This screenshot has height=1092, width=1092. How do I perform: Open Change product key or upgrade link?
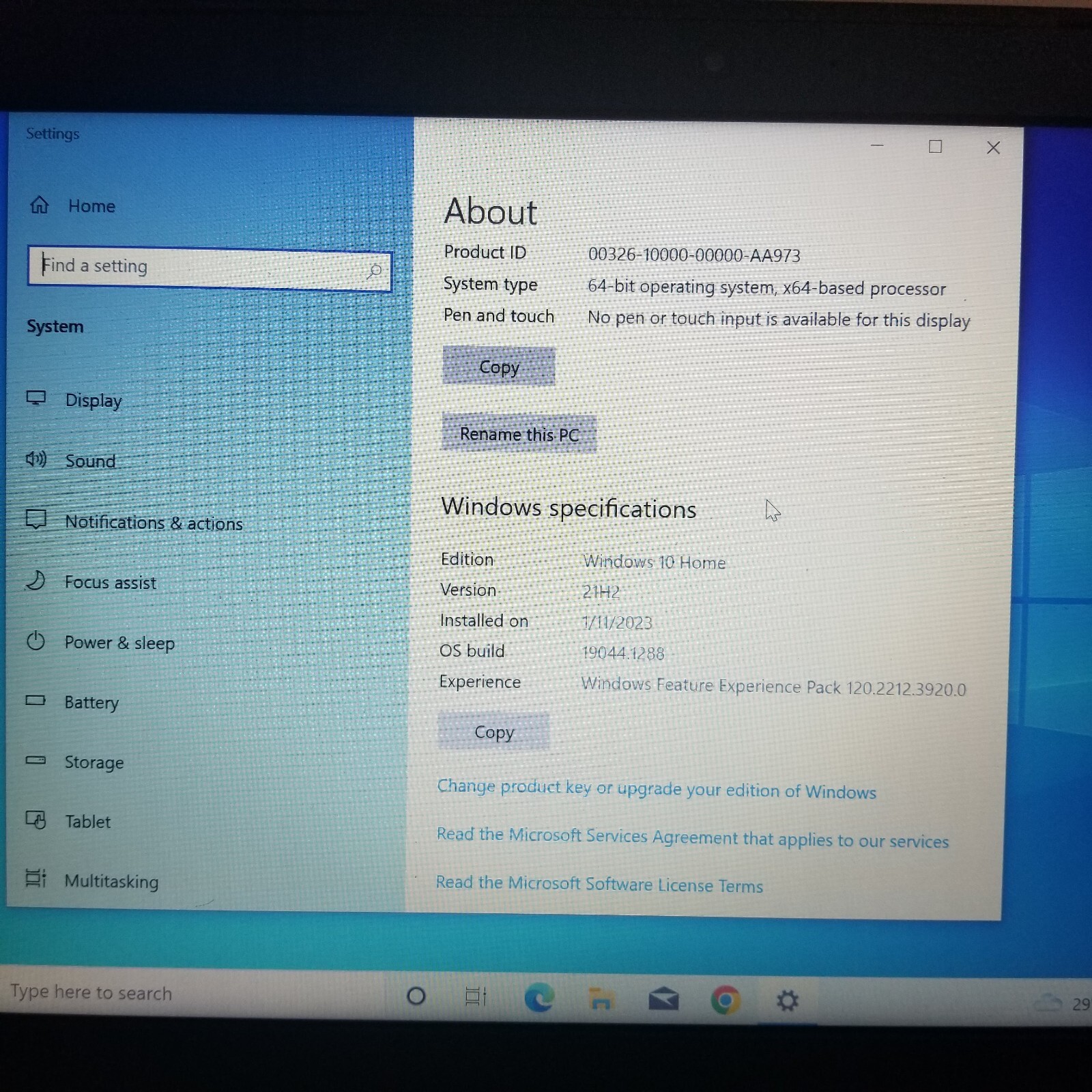click(x=657, y=789)
